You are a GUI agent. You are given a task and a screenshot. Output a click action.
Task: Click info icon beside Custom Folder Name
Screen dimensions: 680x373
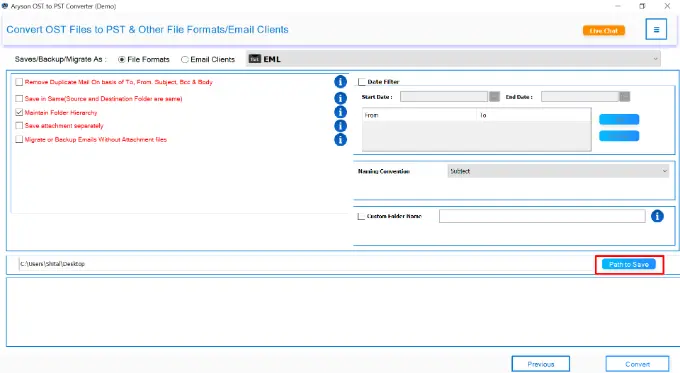point(657,216)
